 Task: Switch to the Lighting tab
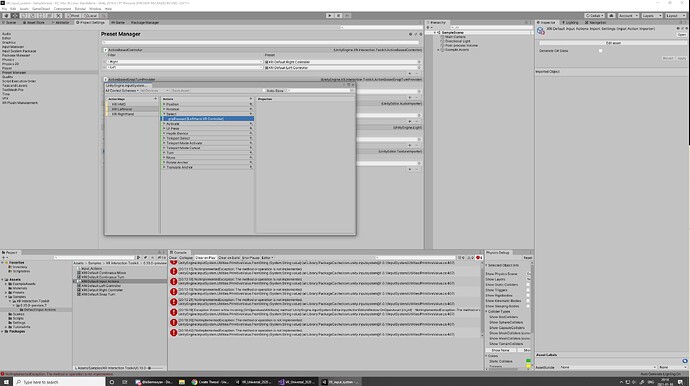(x=570, y=22)
